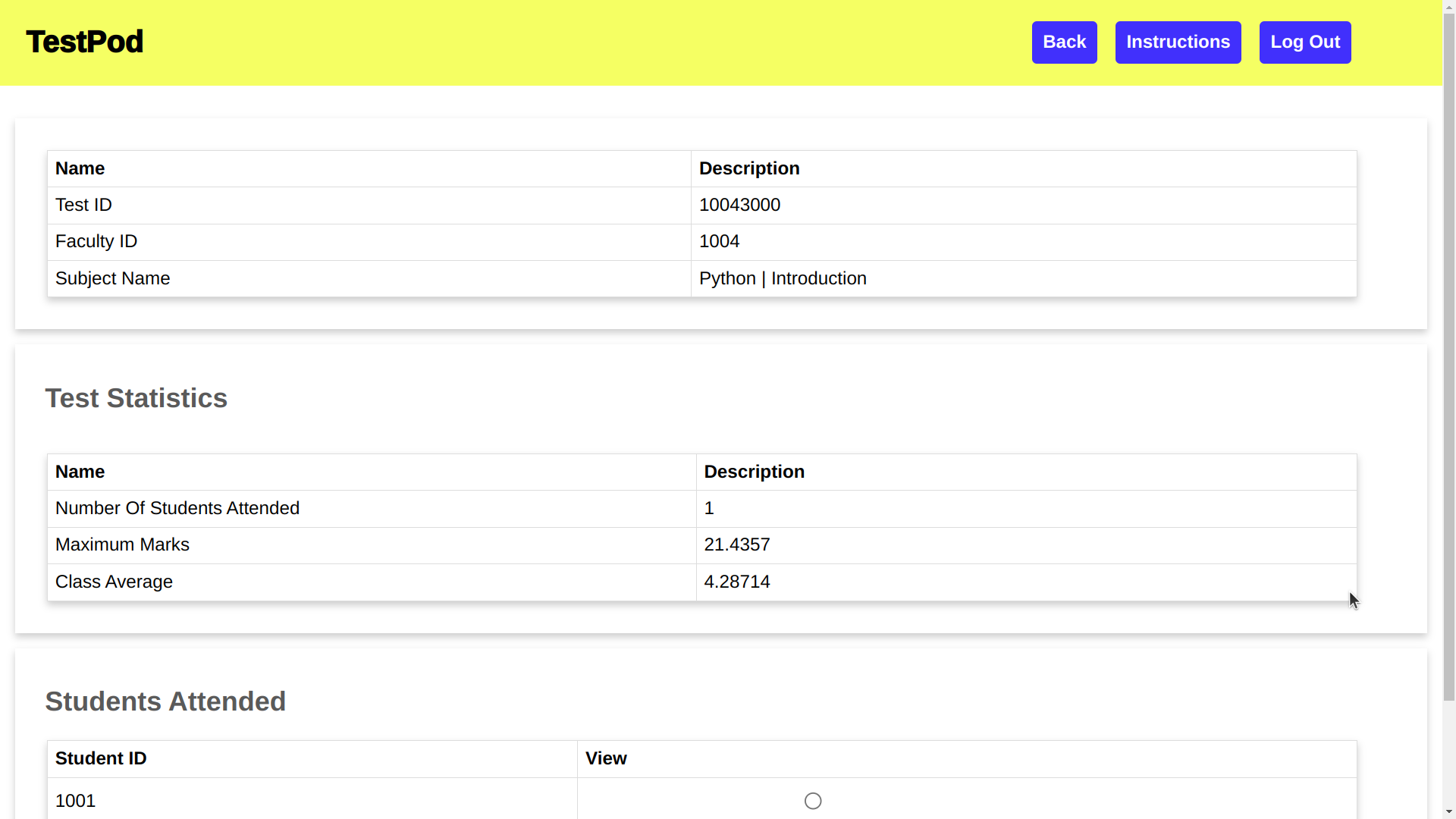Click the Test ID value 10043000

click(x=739, y=205)
